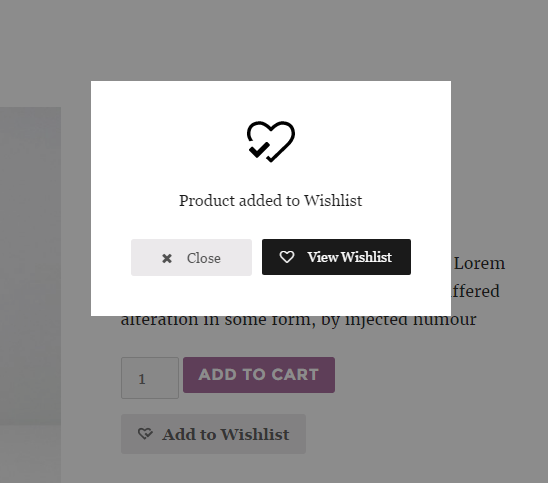Click the heart icon in View Wishlist

coord(287,257)
